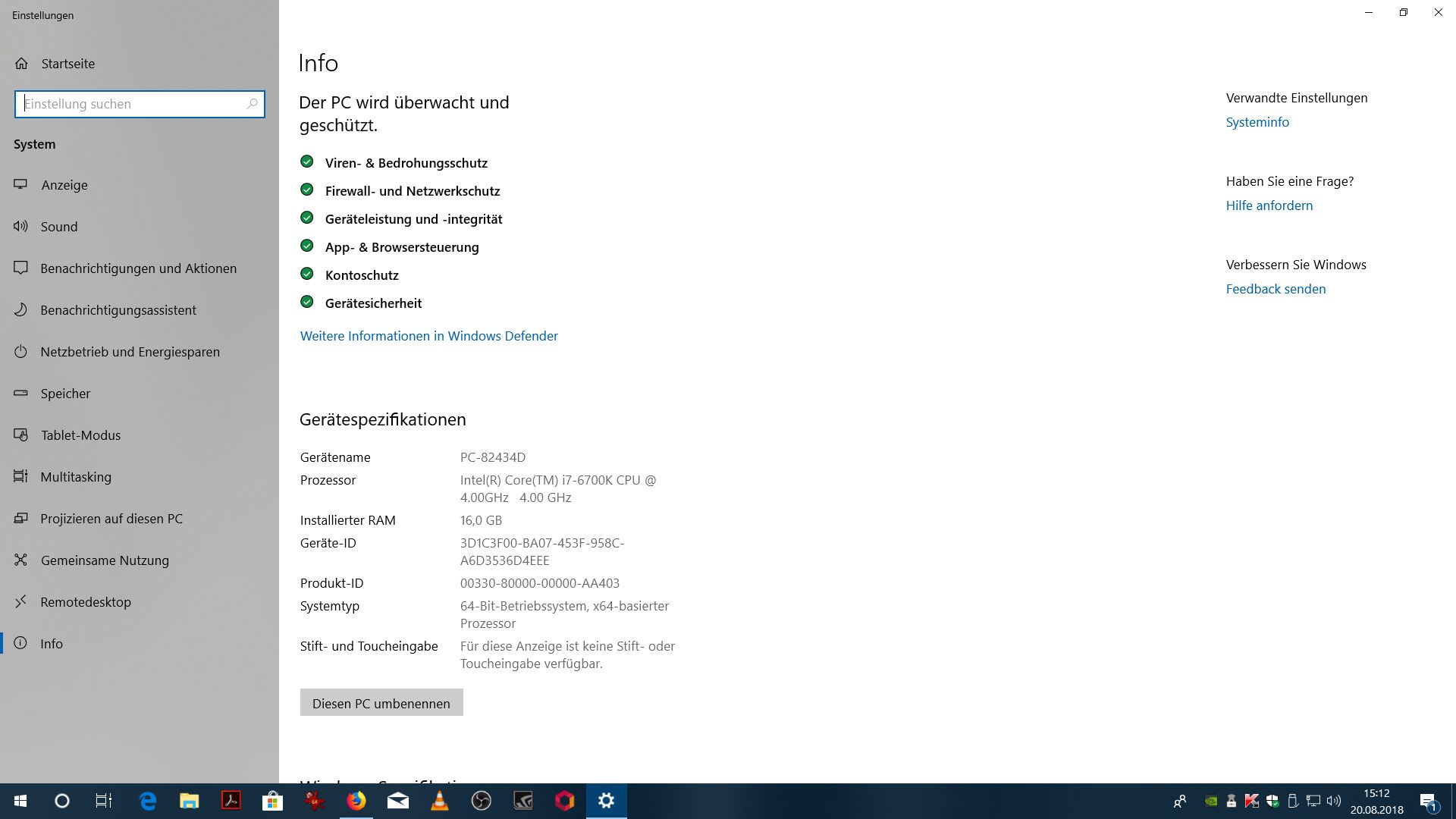Screen dimensions: 1456x819
Task: Select the Tablet-Modus icon
Action: click(21, 435)
